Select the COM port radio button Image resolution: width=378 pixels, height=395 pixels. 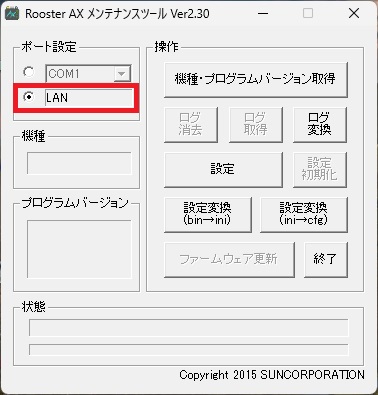coord(29,72)
